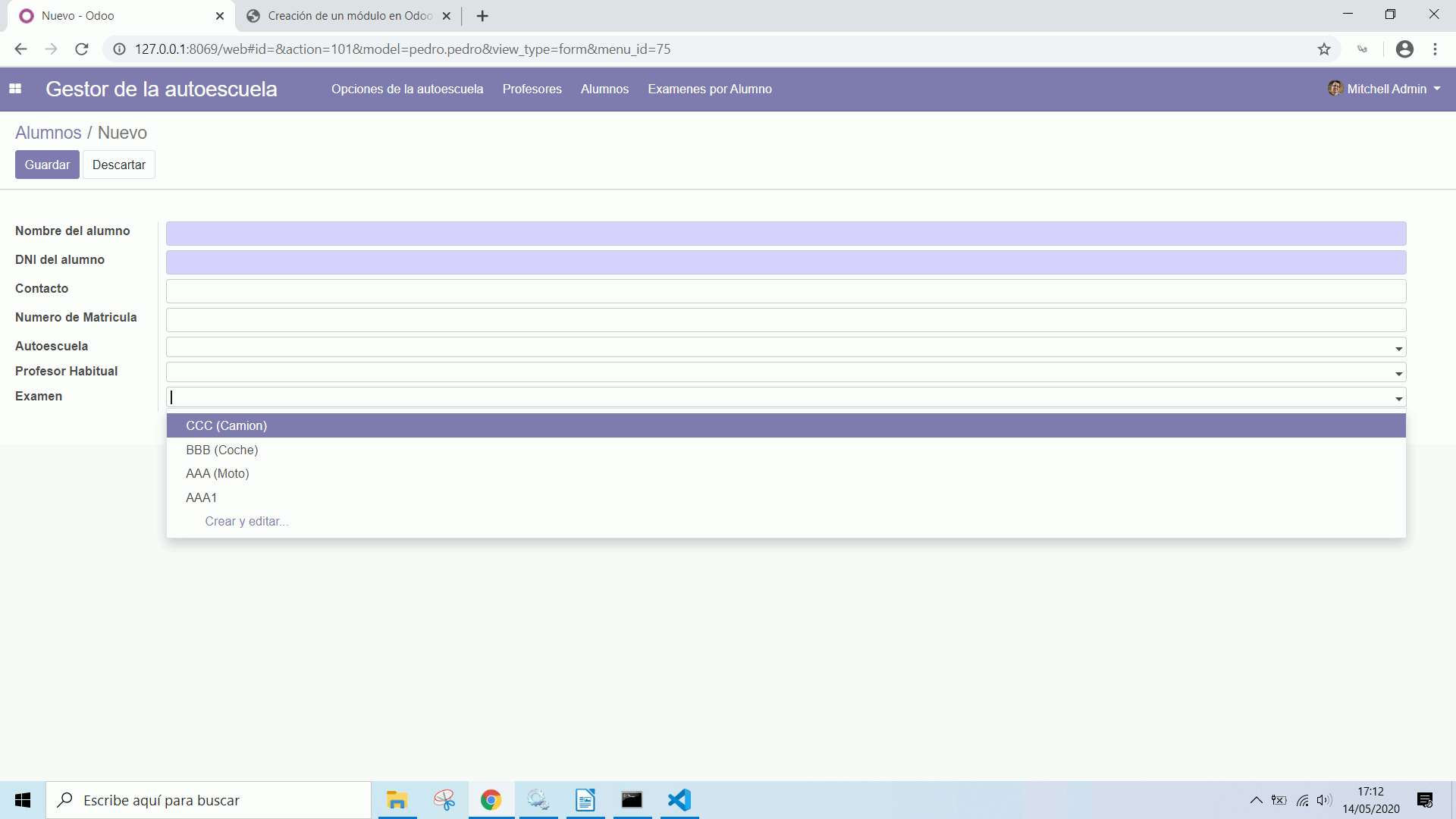
Task: Click the 'Crear y editar...' link
Action: 246,521
